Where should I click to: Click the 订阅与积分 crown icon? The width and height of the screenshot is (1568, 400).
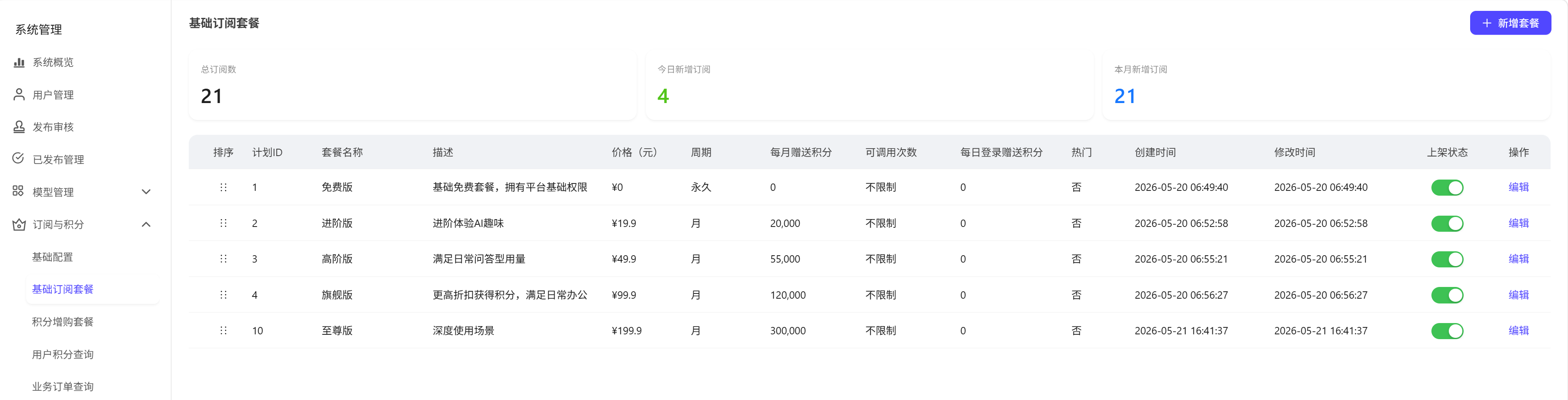pyautogui.click(x=19, y=224)
